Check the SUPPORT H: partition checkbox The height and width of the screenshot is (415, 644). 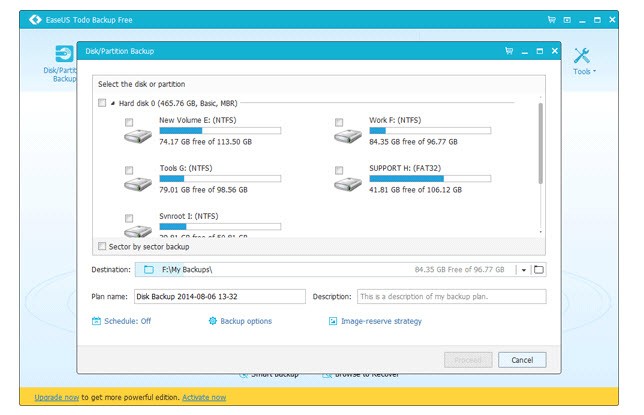(x=339, y=170)
